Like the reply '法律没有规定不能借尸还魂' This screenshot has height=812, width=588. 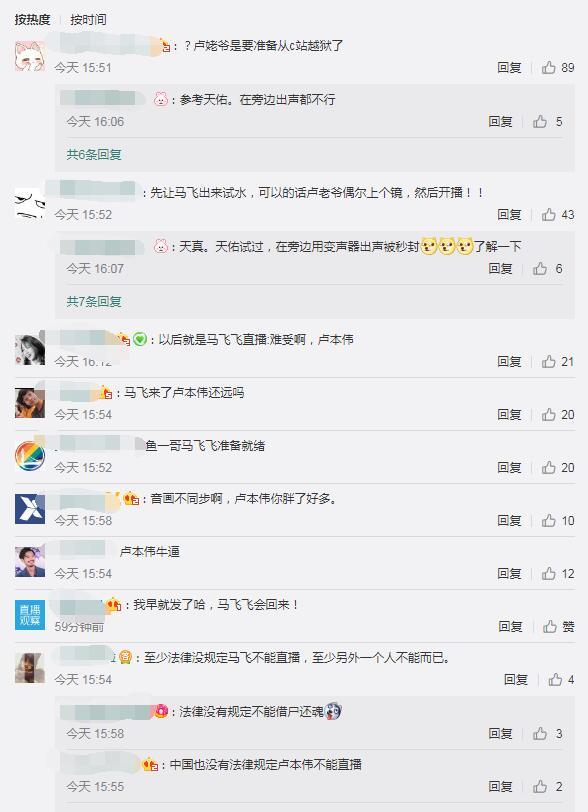pyautogui.click(x=540, y=733)
